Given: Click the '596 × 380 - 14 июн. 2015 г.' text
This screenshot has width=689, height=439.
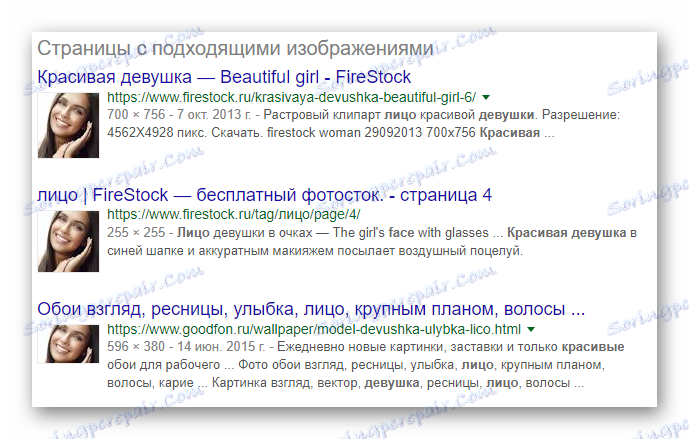Looking at the screenshot, I should (186, 347).
